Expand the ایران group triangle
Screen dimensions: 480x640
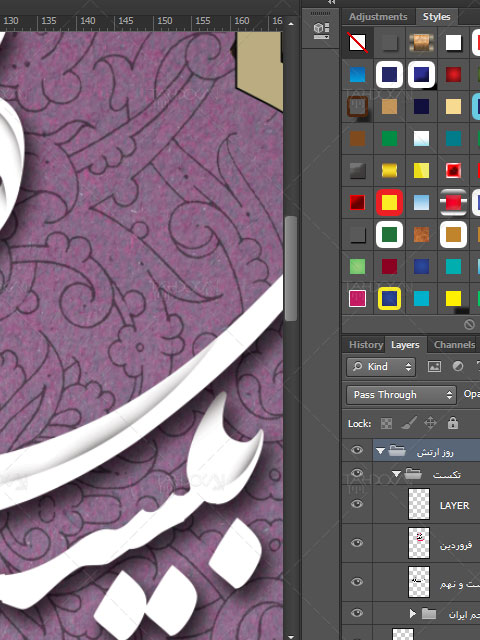tap(412, 613)
